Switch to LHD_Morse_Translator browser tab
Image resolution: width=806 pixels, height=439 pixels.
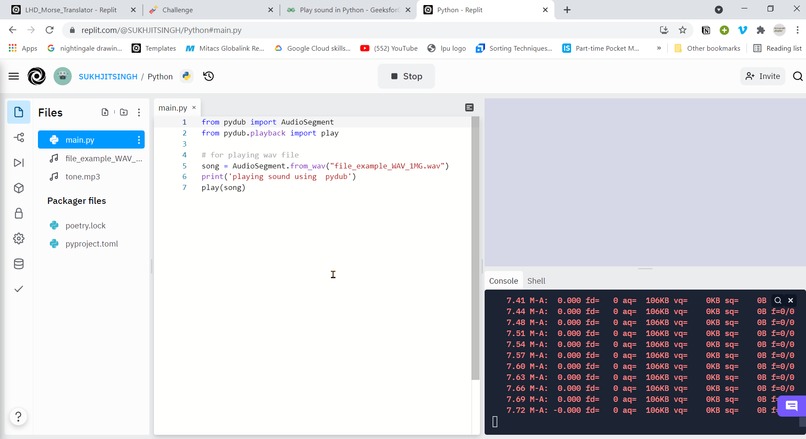[71, 10]
